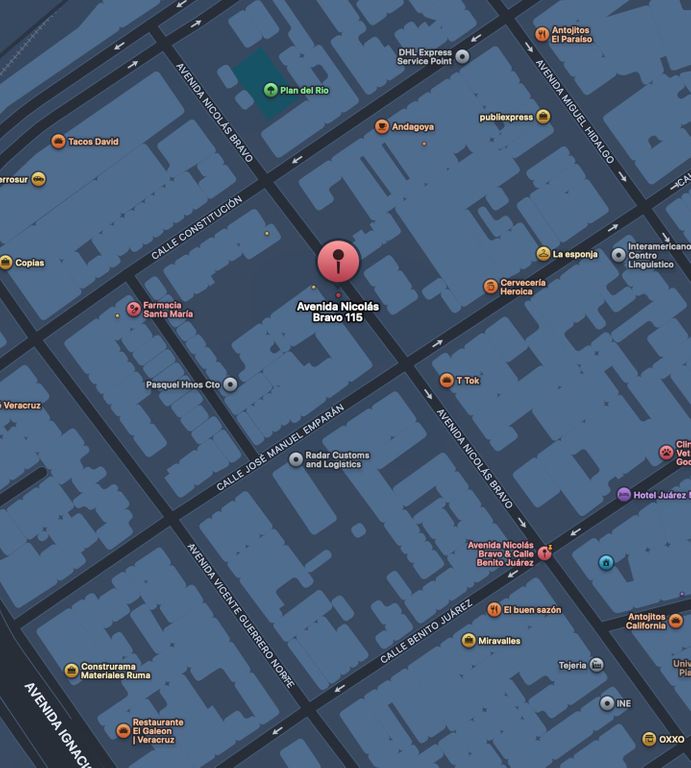This screenshot has width=691, height=768.
Task: Select the T Tok shop icon
Action: [447, 380]
